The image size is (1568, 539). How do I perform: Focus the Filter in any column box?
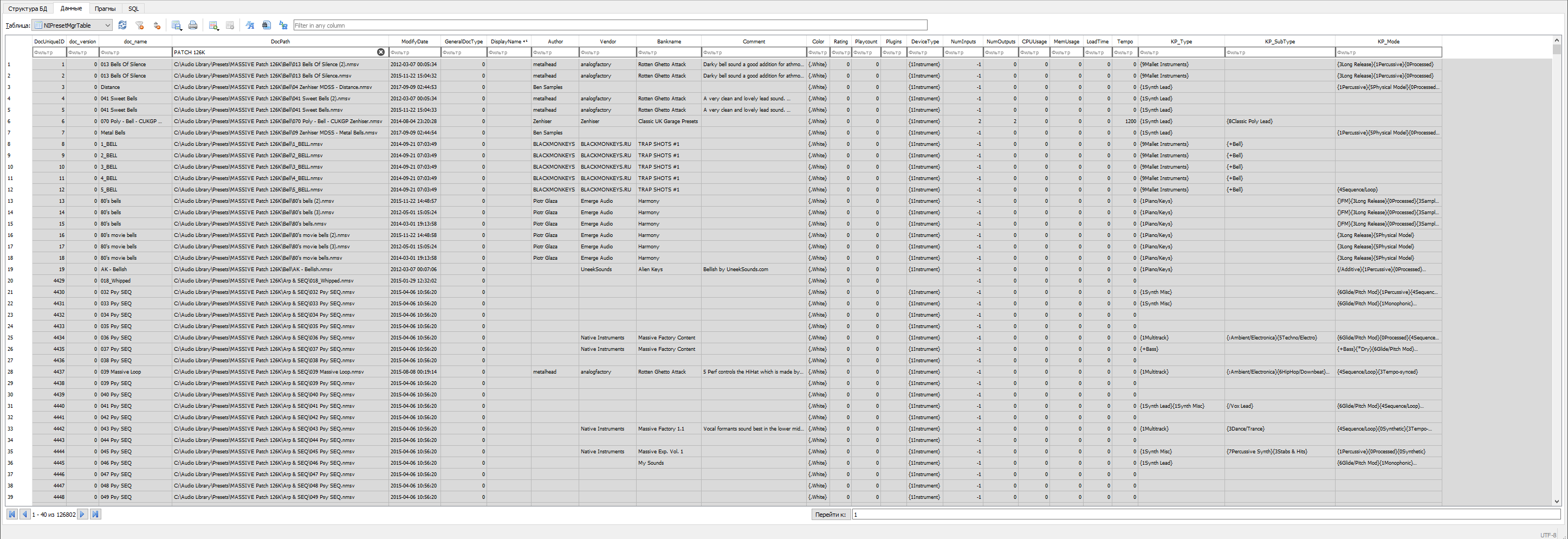[x=610, y=25]
